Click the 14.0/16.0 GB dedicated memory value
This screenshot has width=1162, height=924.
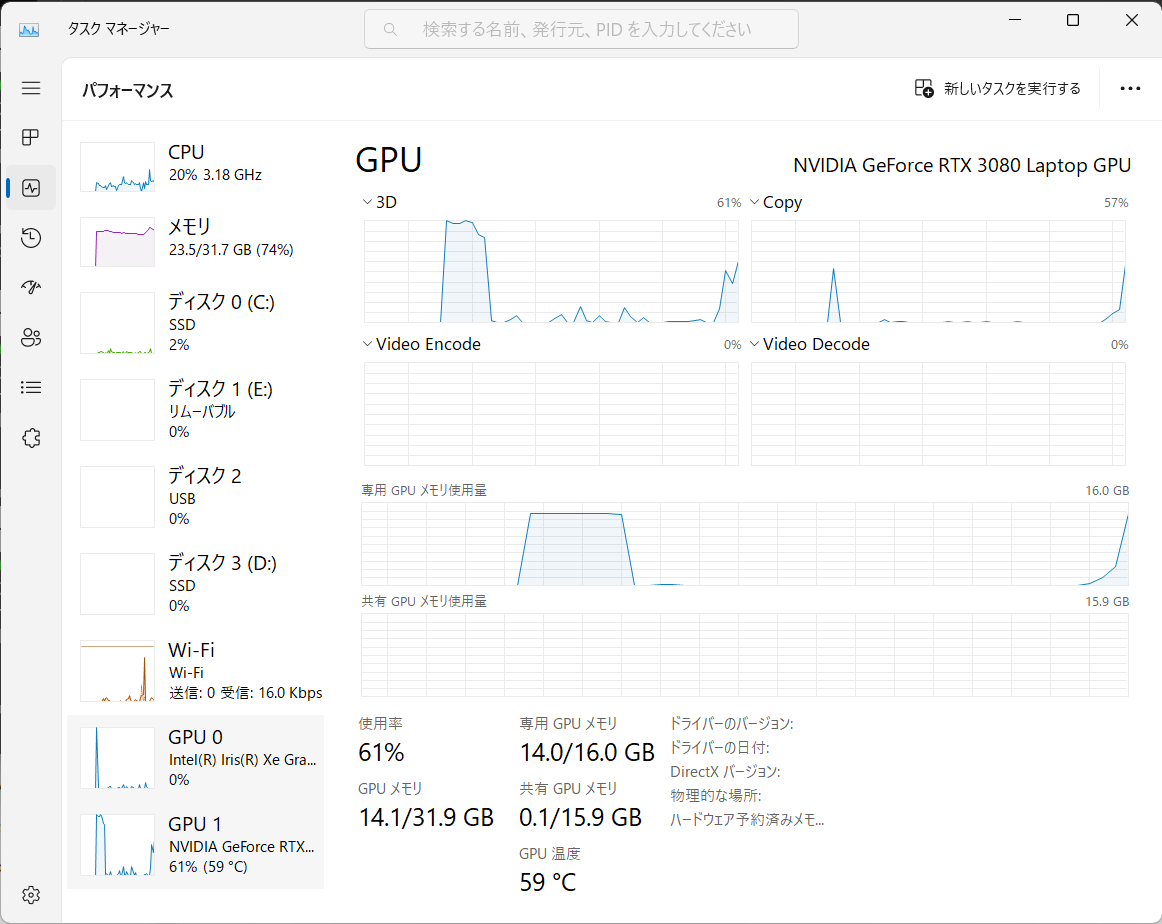[x=587, y=753]
